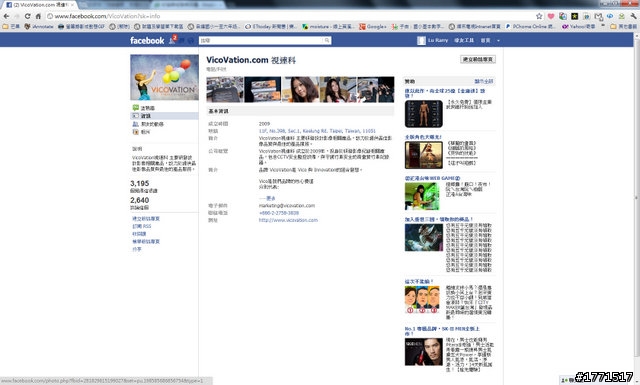Open the other bookmarks folder
The image size is (640, 385).
[623, 26]
